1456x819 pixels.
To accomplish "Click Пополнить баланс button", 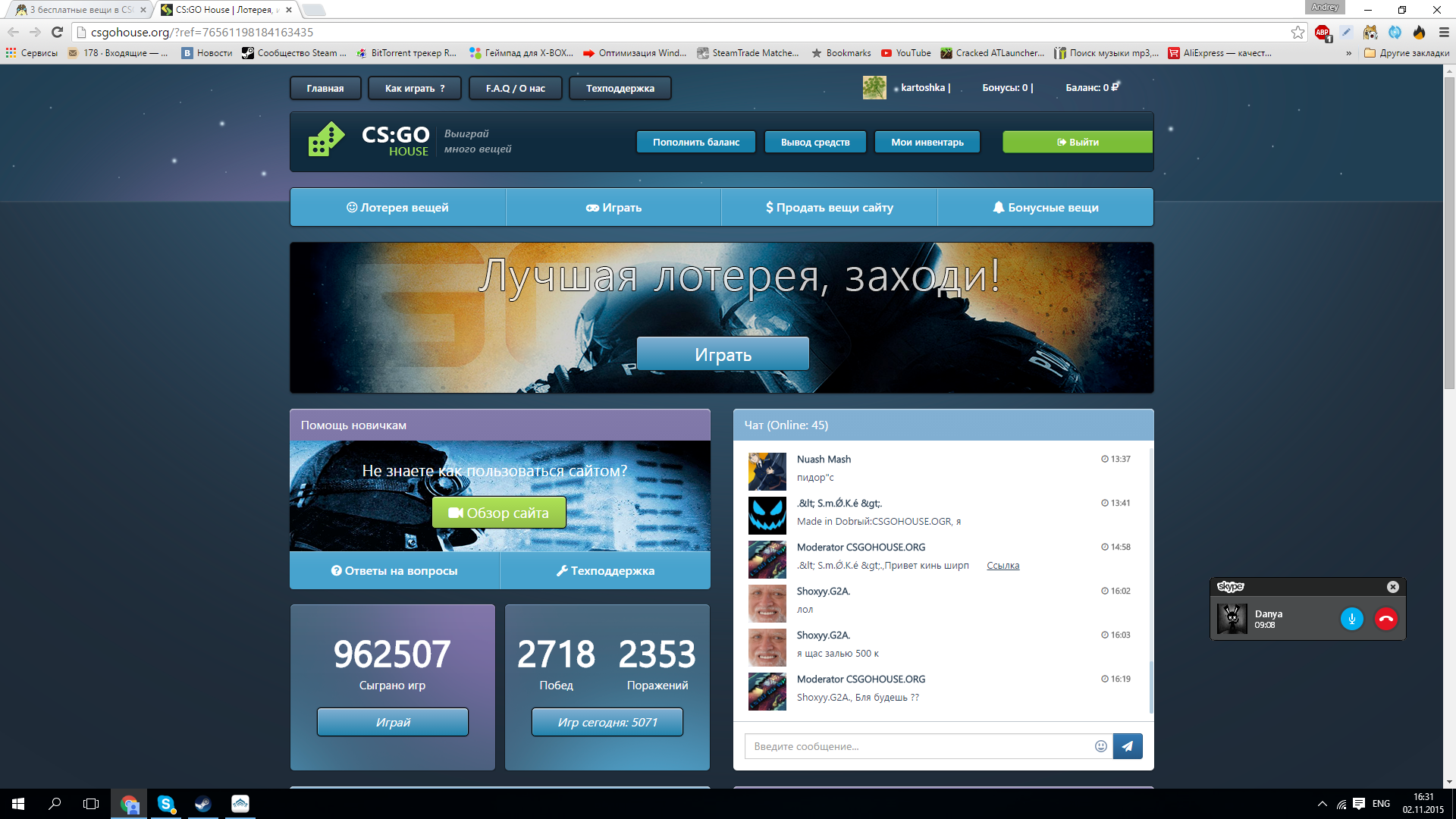I will 696,142.
